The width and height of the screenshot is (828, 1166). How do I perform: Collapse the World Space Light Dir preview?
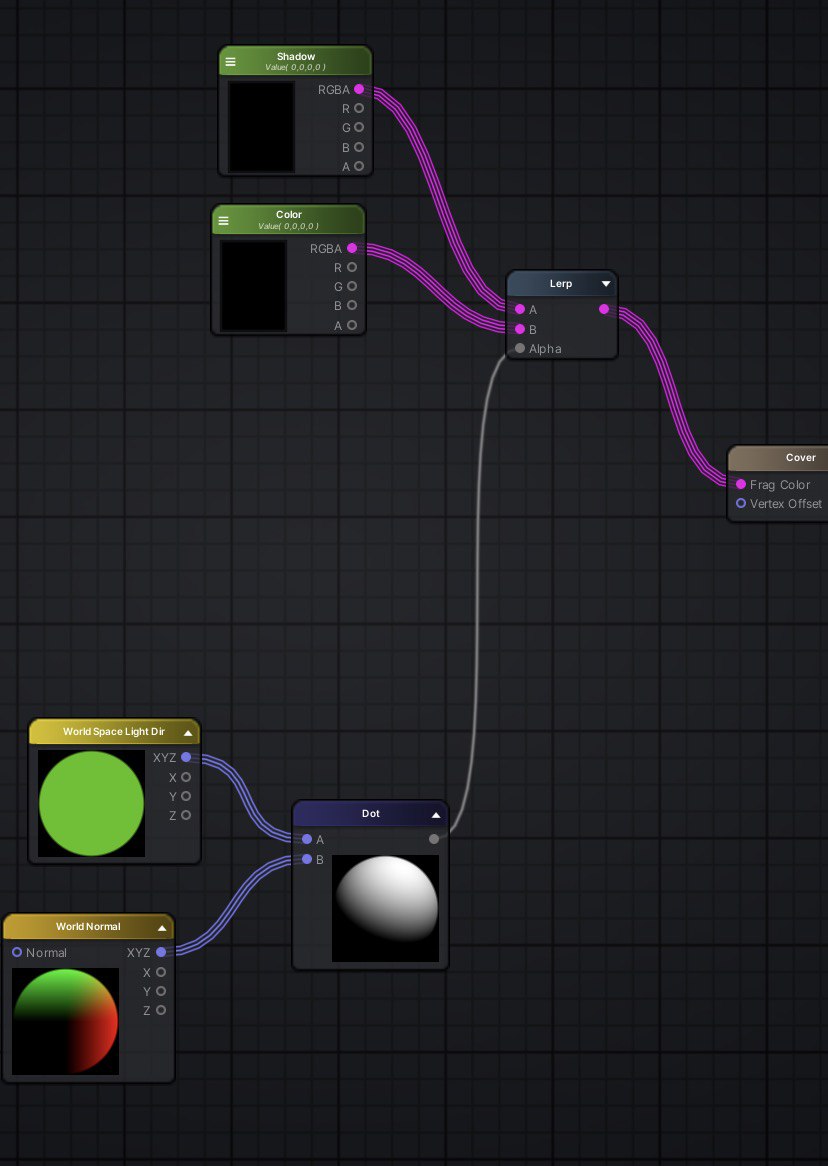coord(188,733)
